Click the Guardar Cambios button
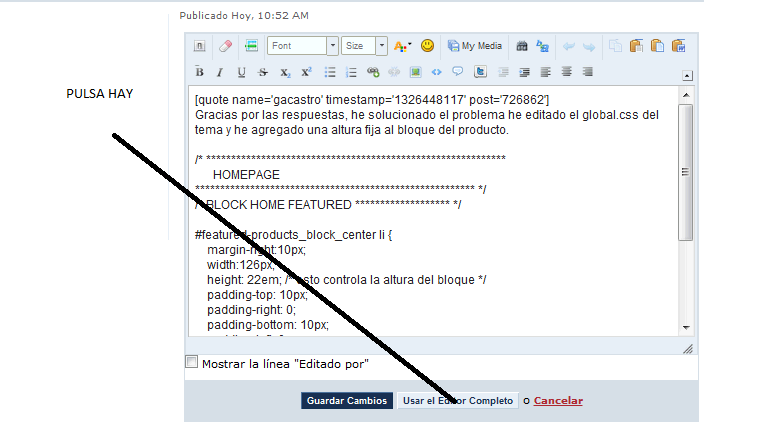The image size is (768, 434). click(x=347, y=401)
